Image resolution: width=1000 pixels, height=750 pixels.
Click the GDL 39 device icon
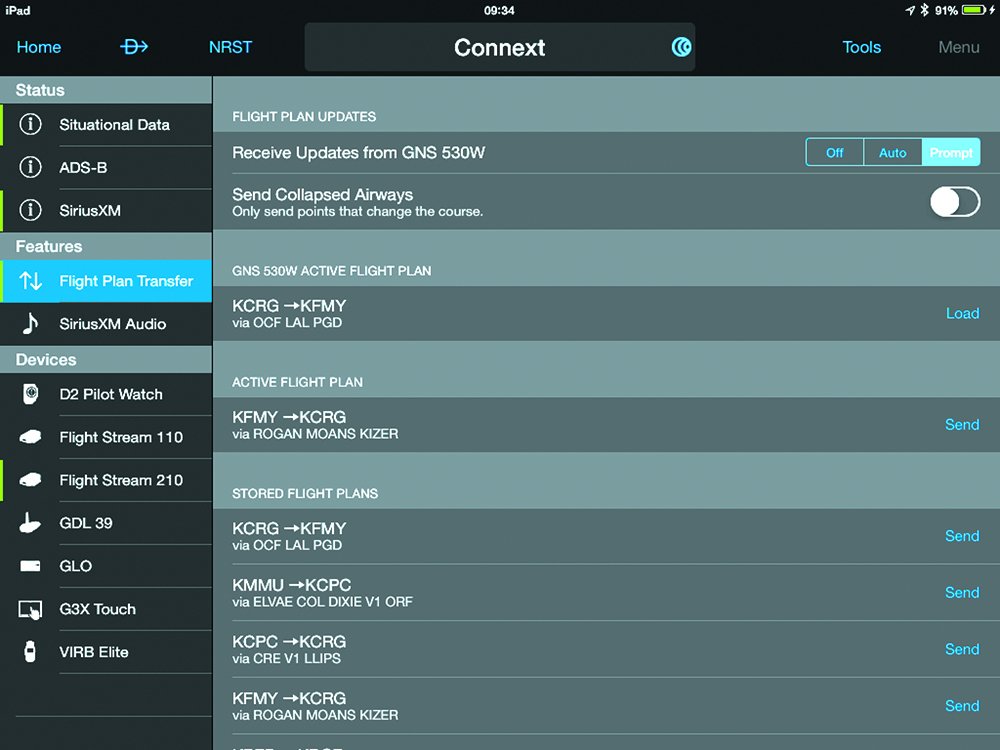click(31, 523)
